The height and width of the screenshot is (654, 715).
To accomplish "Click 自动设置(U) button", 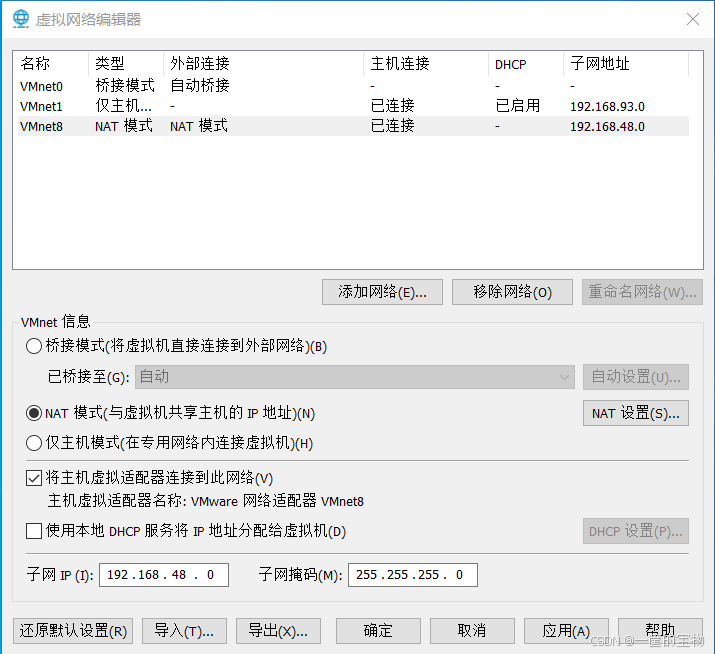I will (636, 377).
